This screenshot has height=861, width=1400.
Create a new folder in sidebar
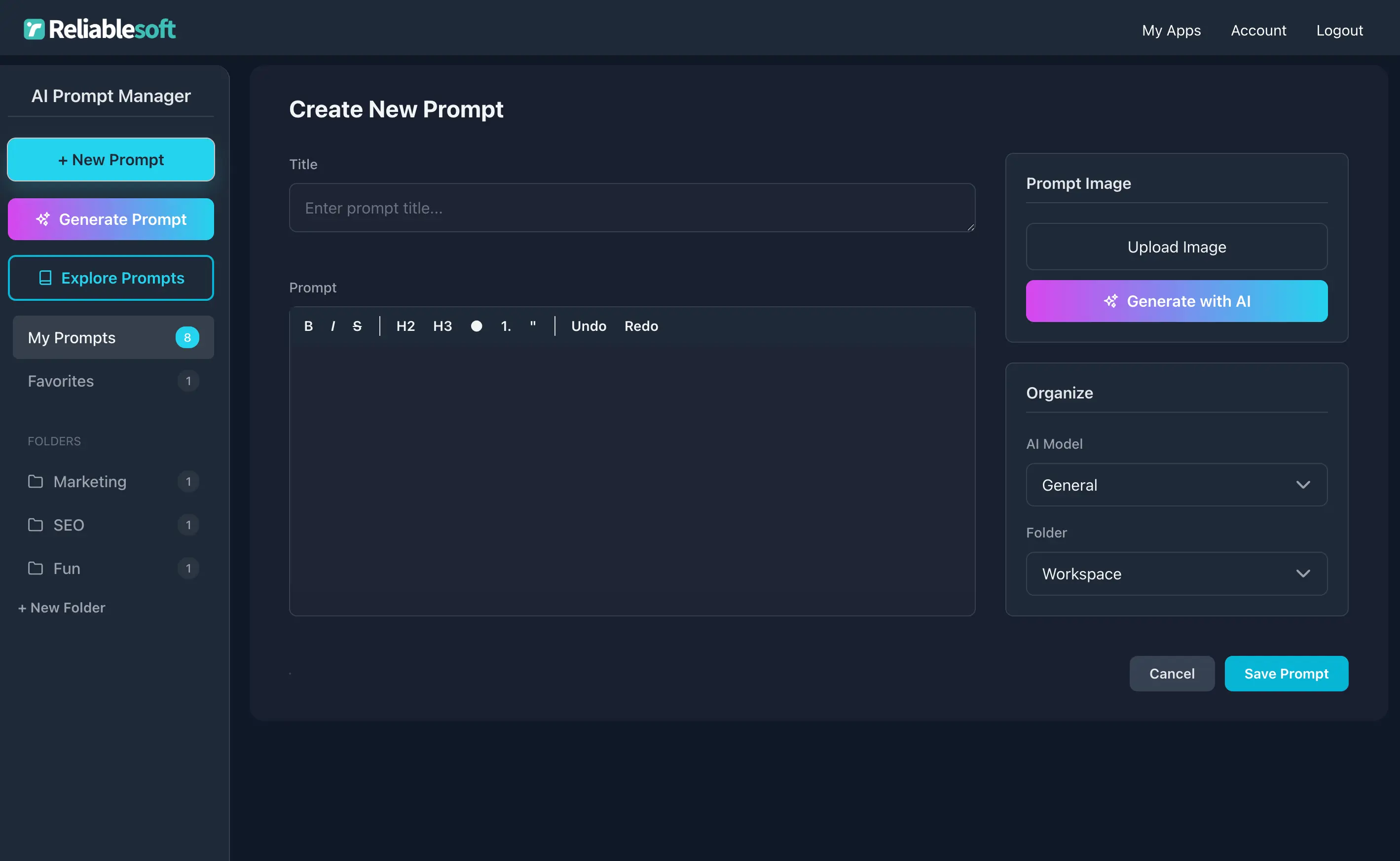tap(62, 608)
